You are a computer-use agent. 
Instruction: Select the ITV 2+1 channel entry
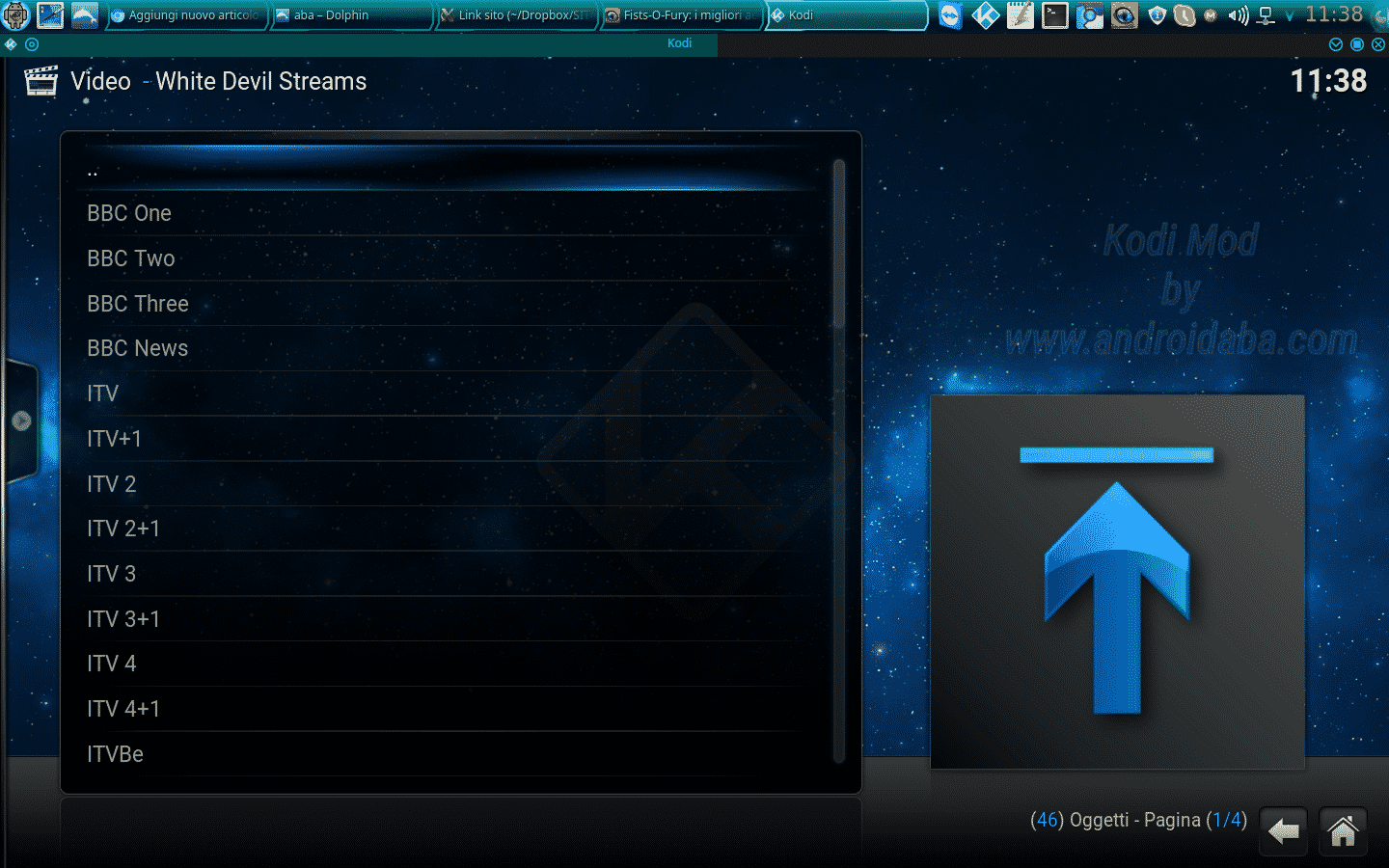pos(449,529)
